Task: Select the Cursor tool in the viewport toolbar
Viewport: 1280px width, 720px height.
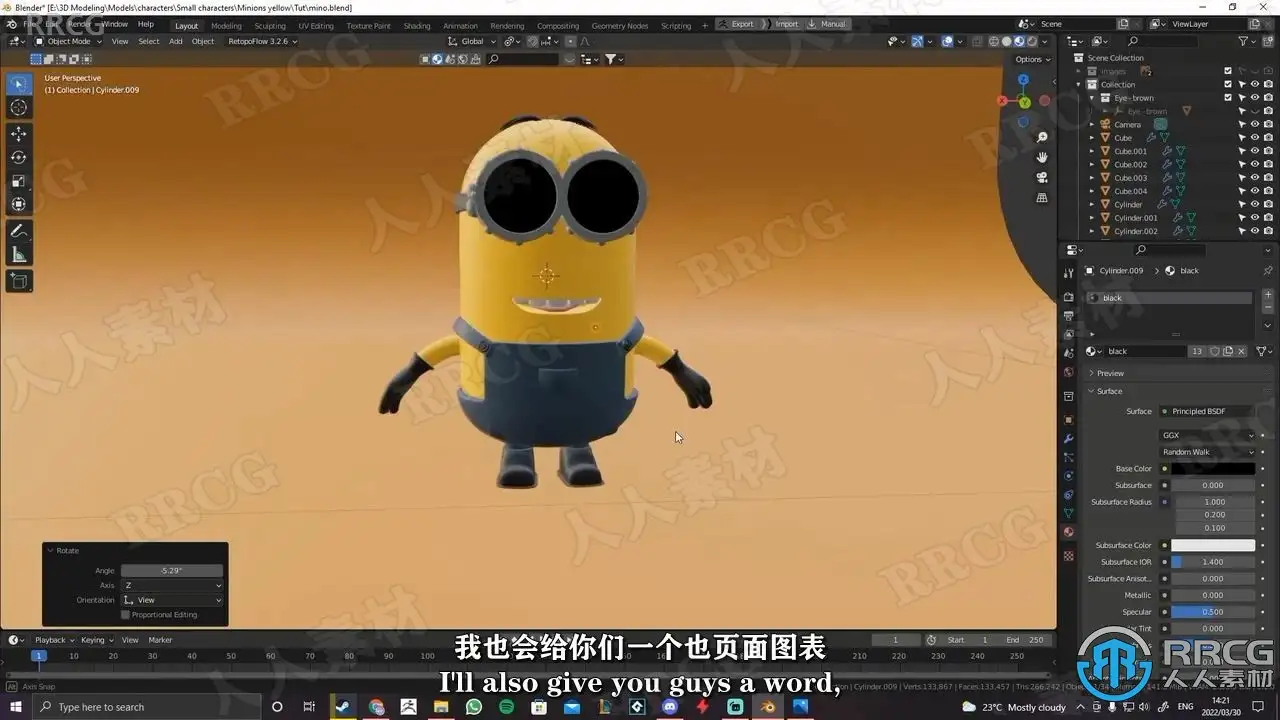Action: point(19,107)
